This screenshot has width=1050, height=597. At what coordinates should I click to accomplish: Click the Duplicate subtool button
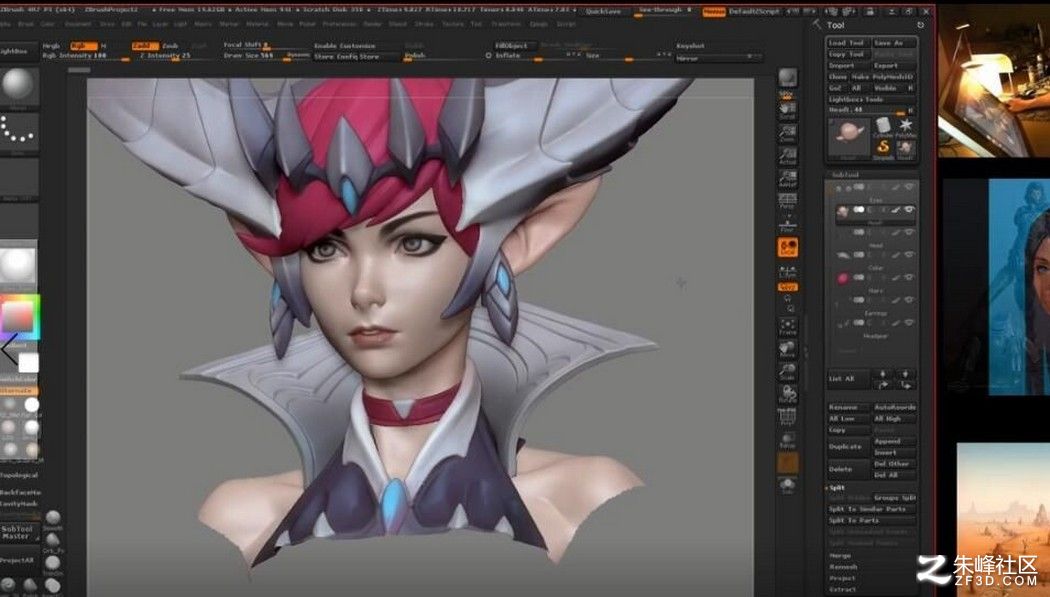848,446
